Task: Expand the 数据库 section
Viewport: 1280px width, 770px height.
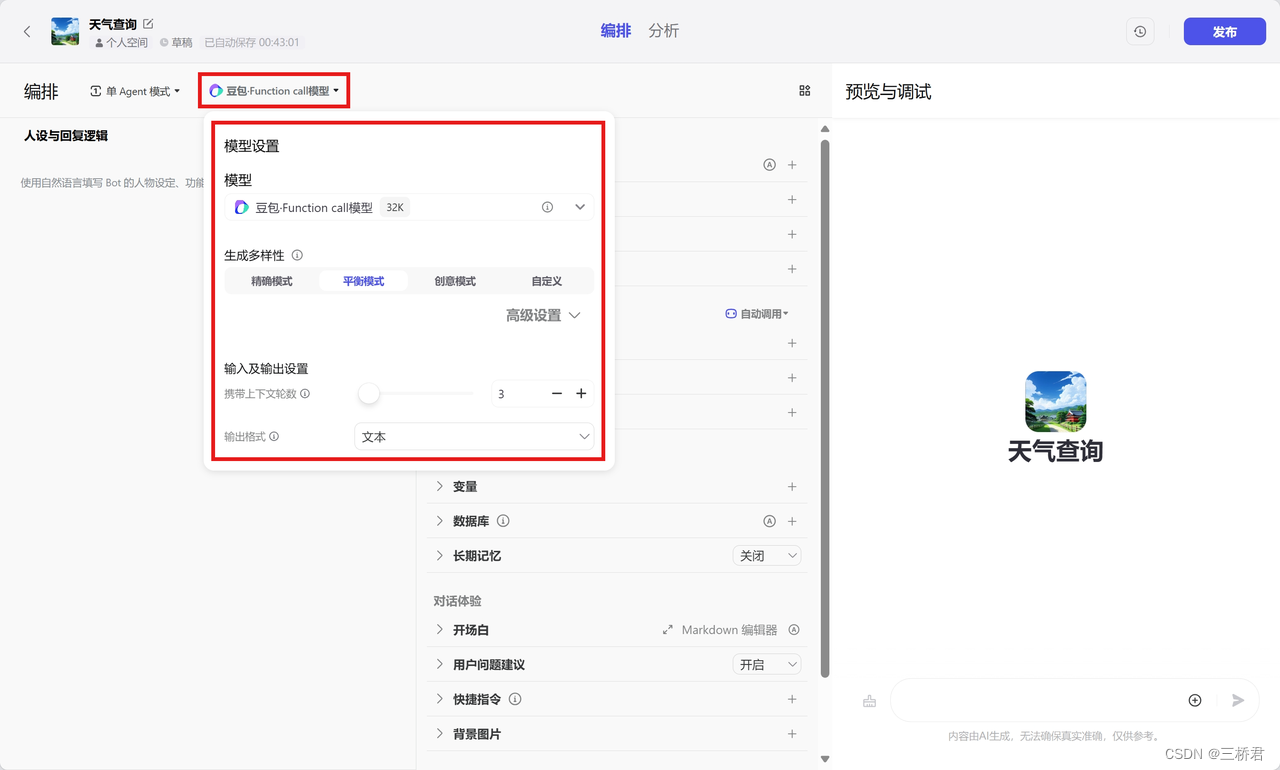Action: (x=439, y=521)
